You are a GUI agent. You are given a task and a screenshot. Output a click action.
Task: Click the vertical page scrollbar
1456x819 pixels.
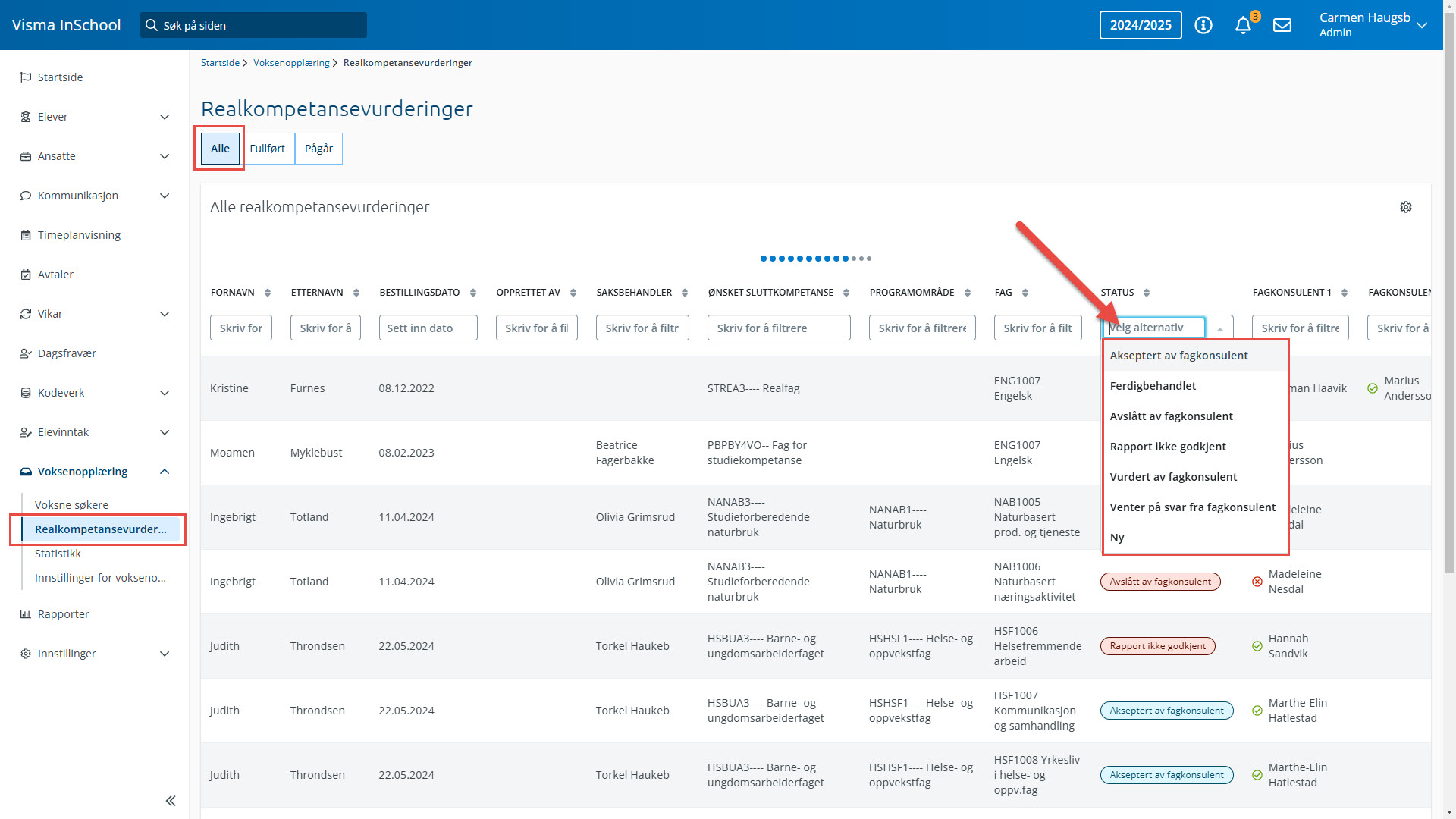pos(1449,303)
